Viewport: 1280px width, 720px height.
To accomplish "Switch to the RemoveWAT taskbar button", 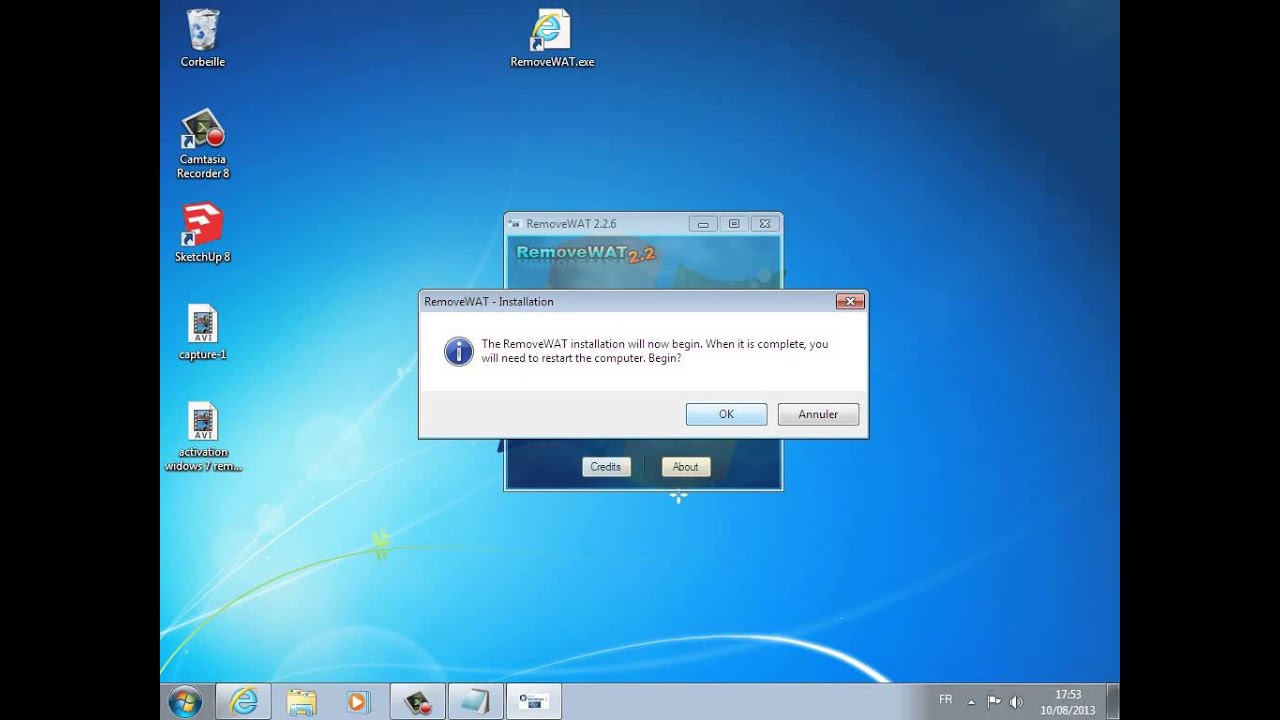I will [534, 701].
